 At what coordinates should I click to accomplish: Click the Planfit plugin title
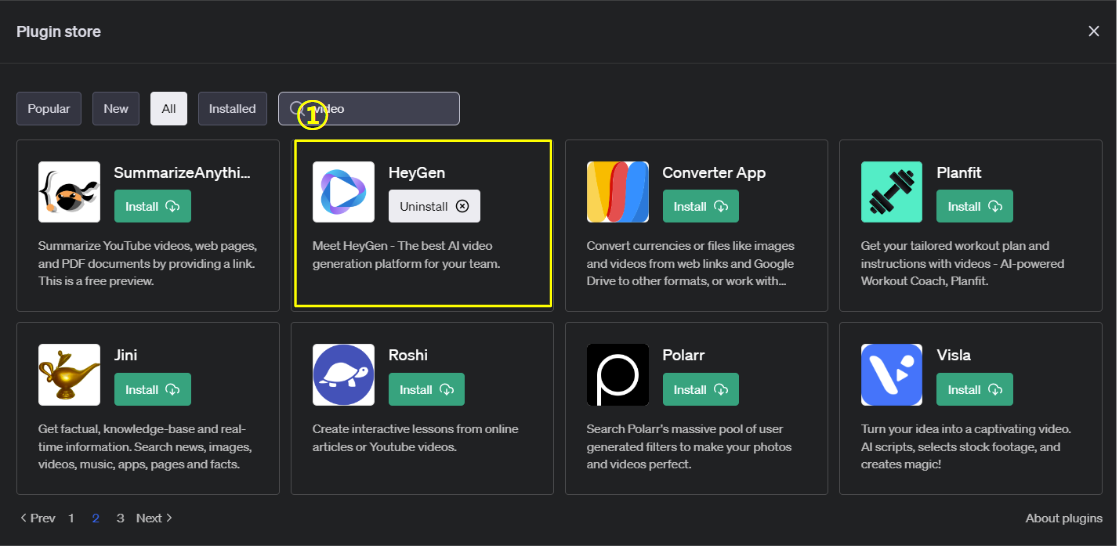[960, 172]
